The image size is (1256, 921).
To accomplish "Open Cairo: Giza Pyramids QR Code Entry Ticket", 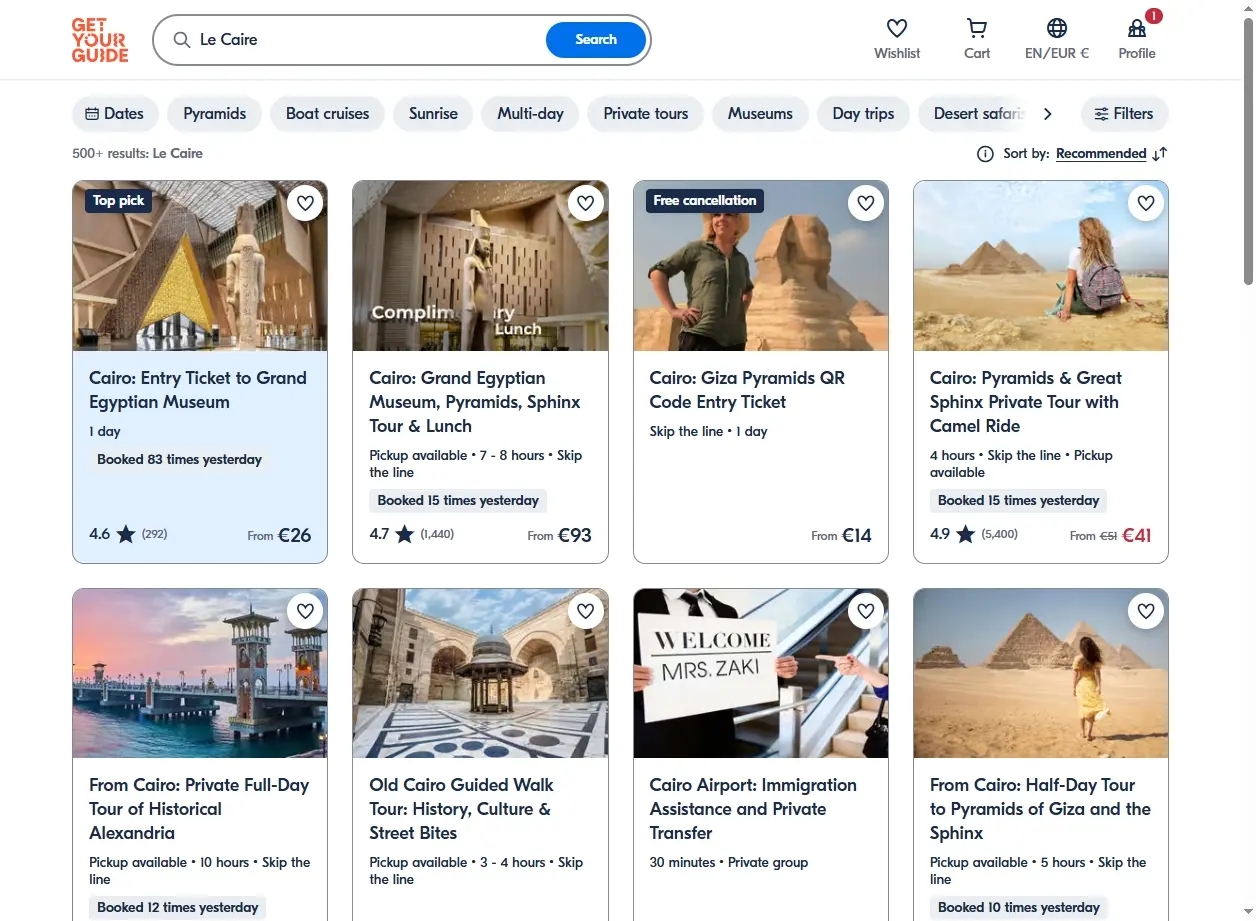I will [747, 390].
